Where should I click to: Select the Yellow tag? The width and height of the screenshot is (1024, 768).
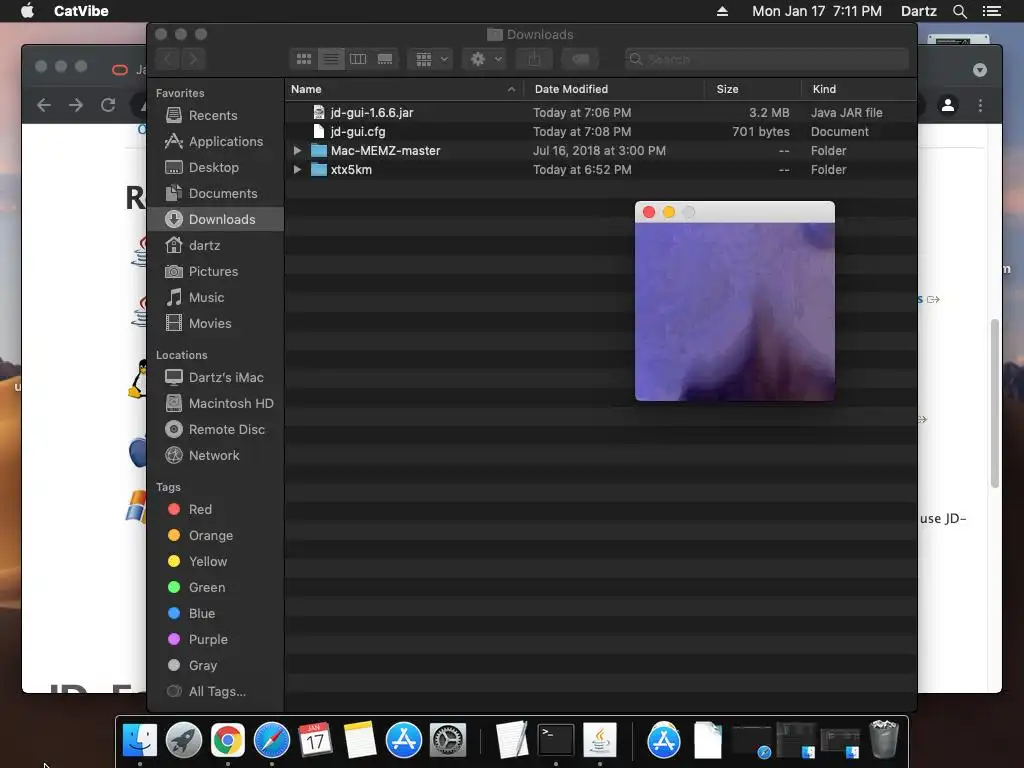(x=216, y=562)
